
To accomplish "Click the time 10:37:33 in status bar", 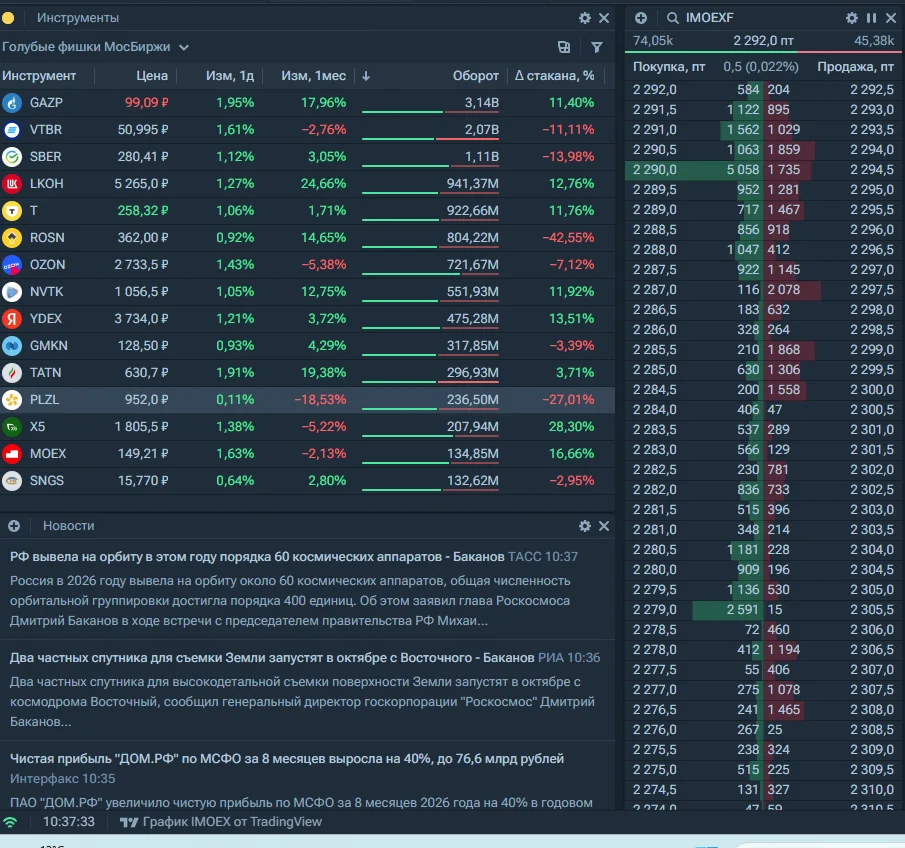I will point(69,821).
